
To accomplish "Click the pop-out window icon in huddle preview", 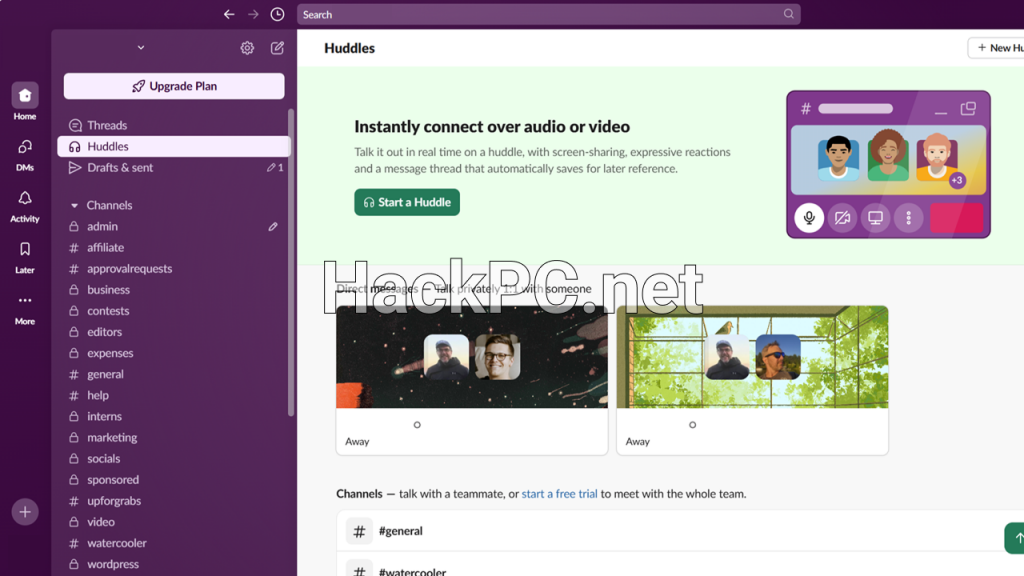I will pos(968,108).
